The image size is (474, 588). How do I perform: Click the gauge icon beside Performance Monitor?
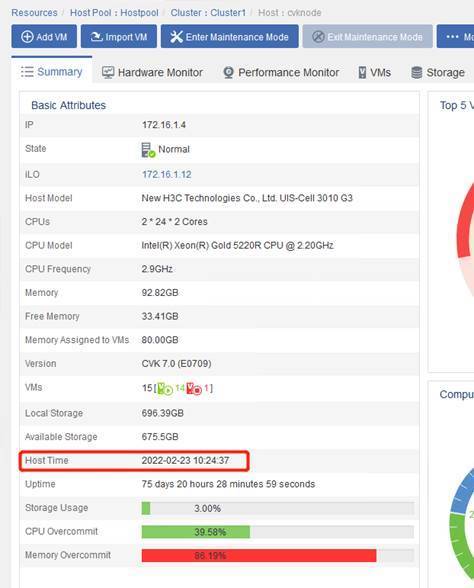point(228,72)
